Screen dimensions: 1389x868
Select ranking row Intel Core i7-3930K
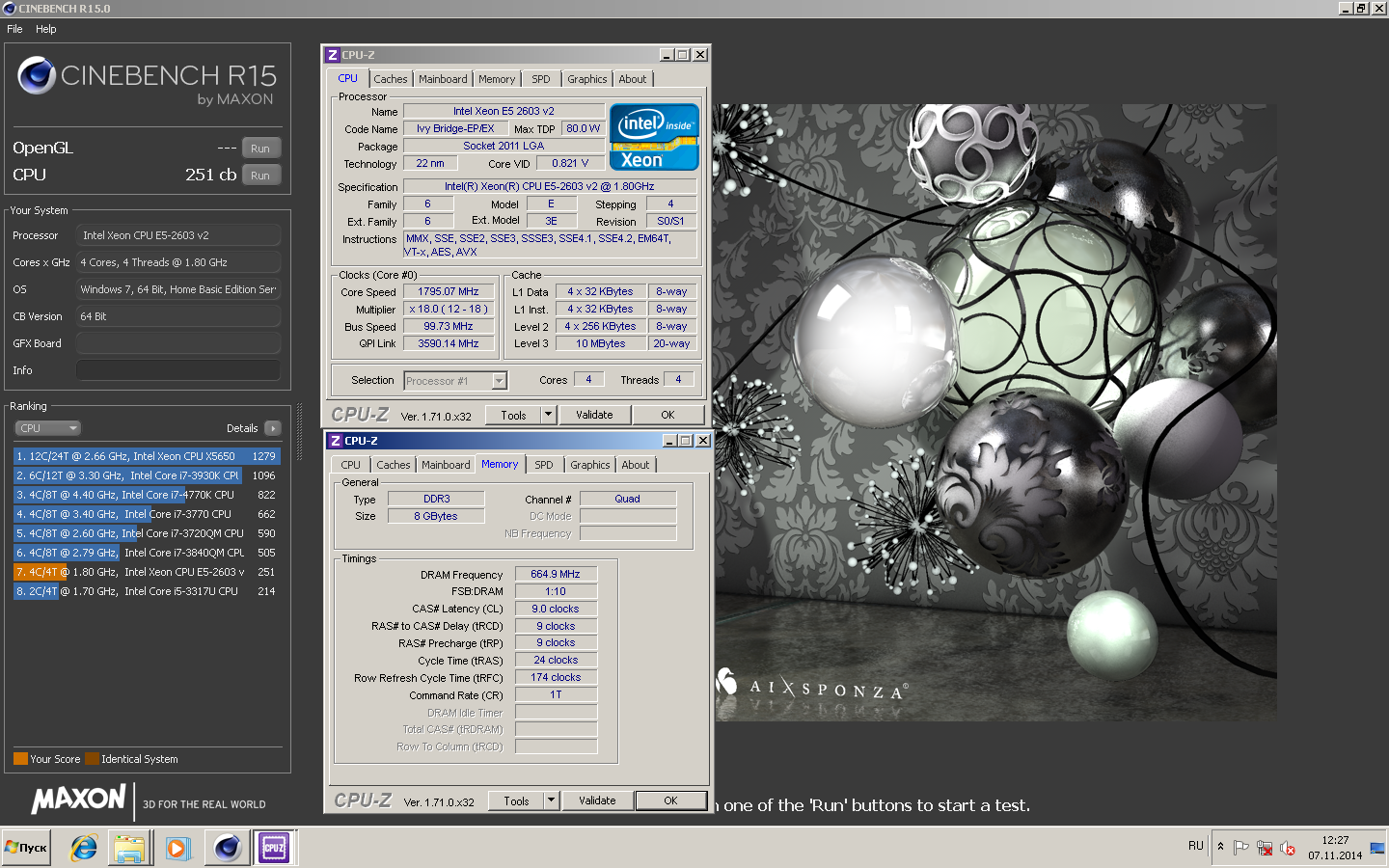(147, 475)
